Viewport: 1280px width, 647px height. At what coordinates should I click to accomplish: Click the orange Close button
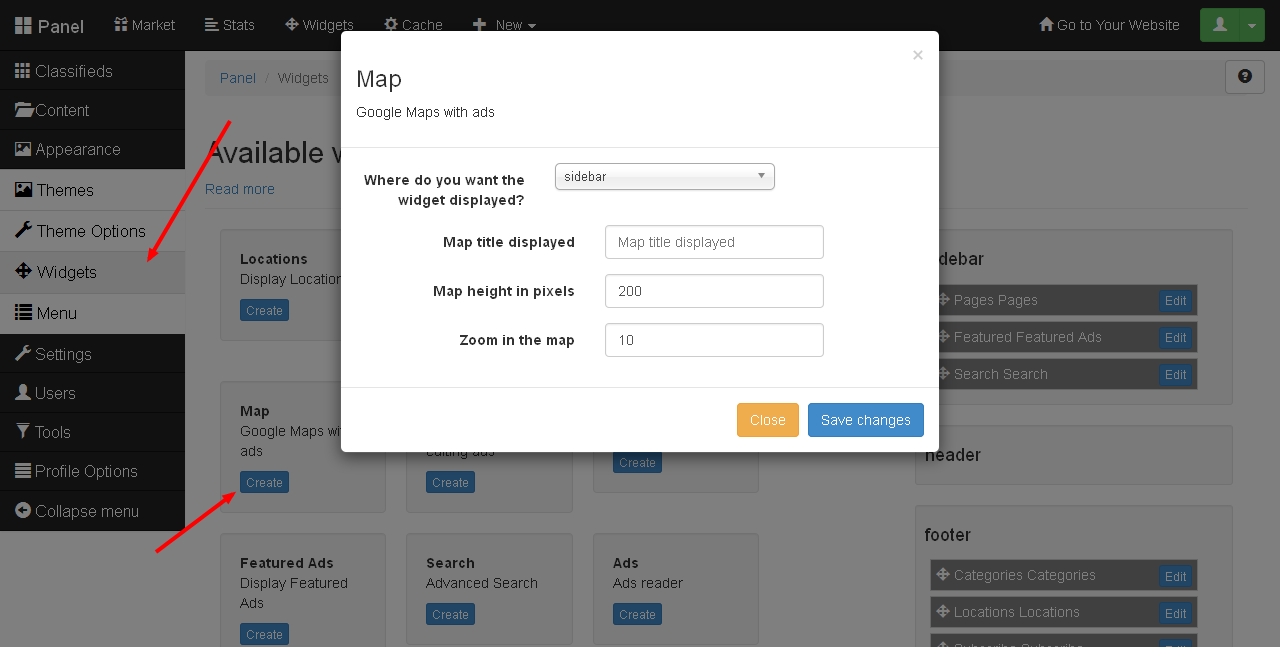click(768, 420)
